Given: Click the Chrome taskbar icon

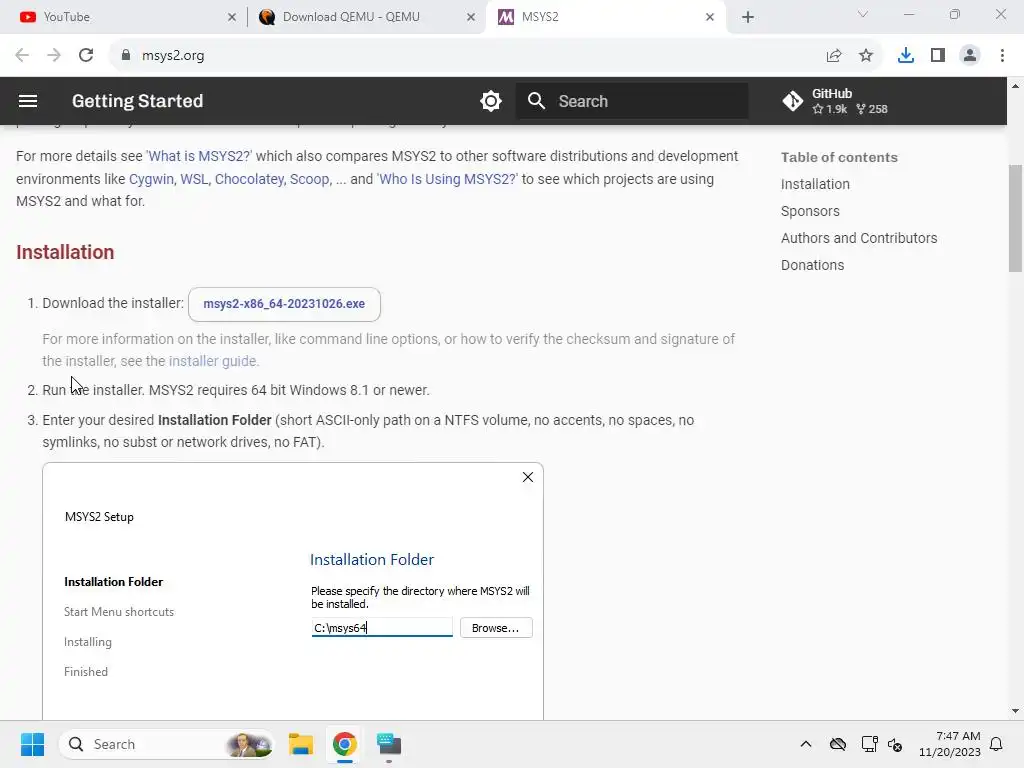Looking at the screenshot, I should [345, 744].
